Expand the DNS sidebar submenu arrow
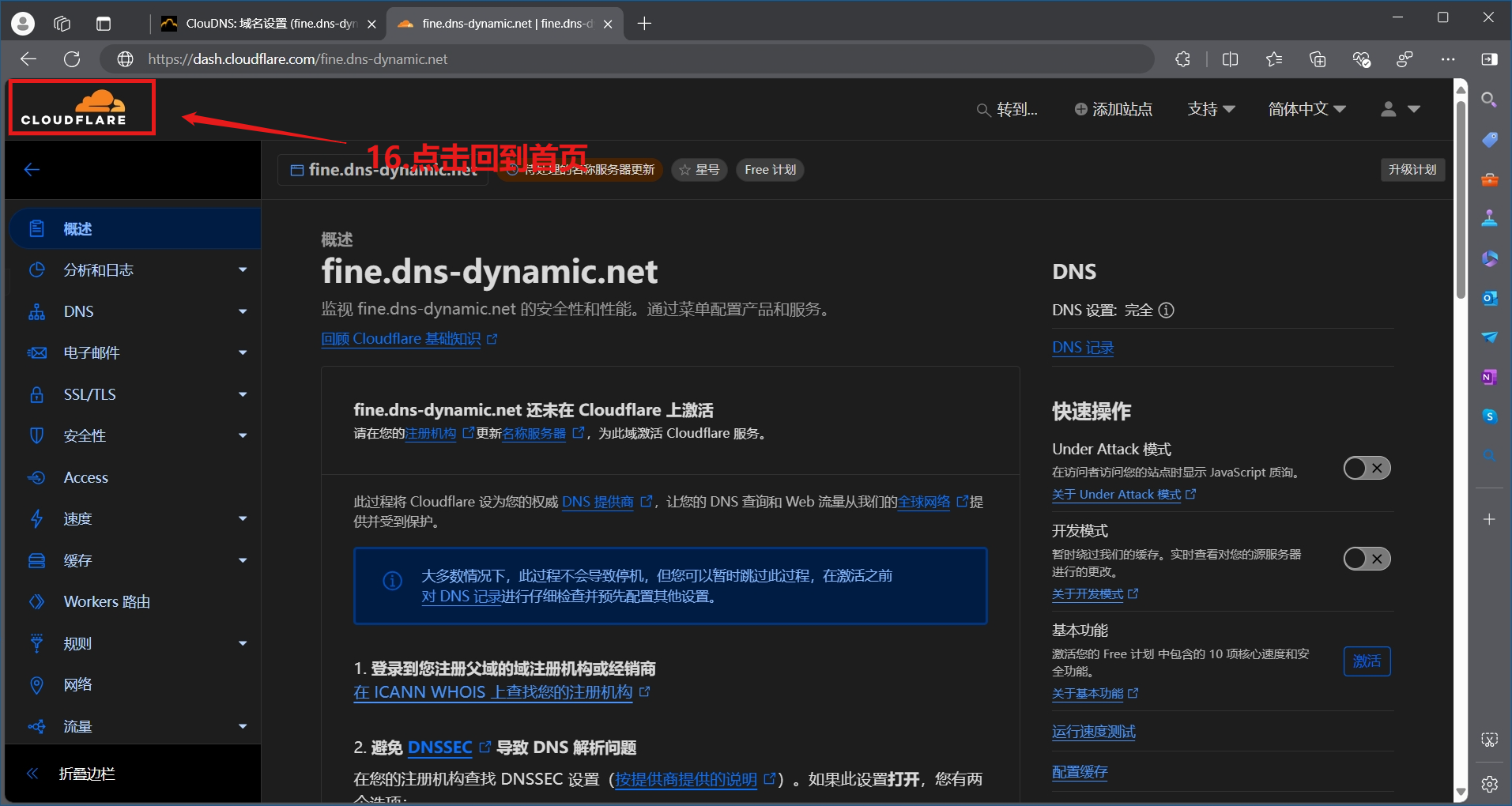 click(x=243, y=311)
